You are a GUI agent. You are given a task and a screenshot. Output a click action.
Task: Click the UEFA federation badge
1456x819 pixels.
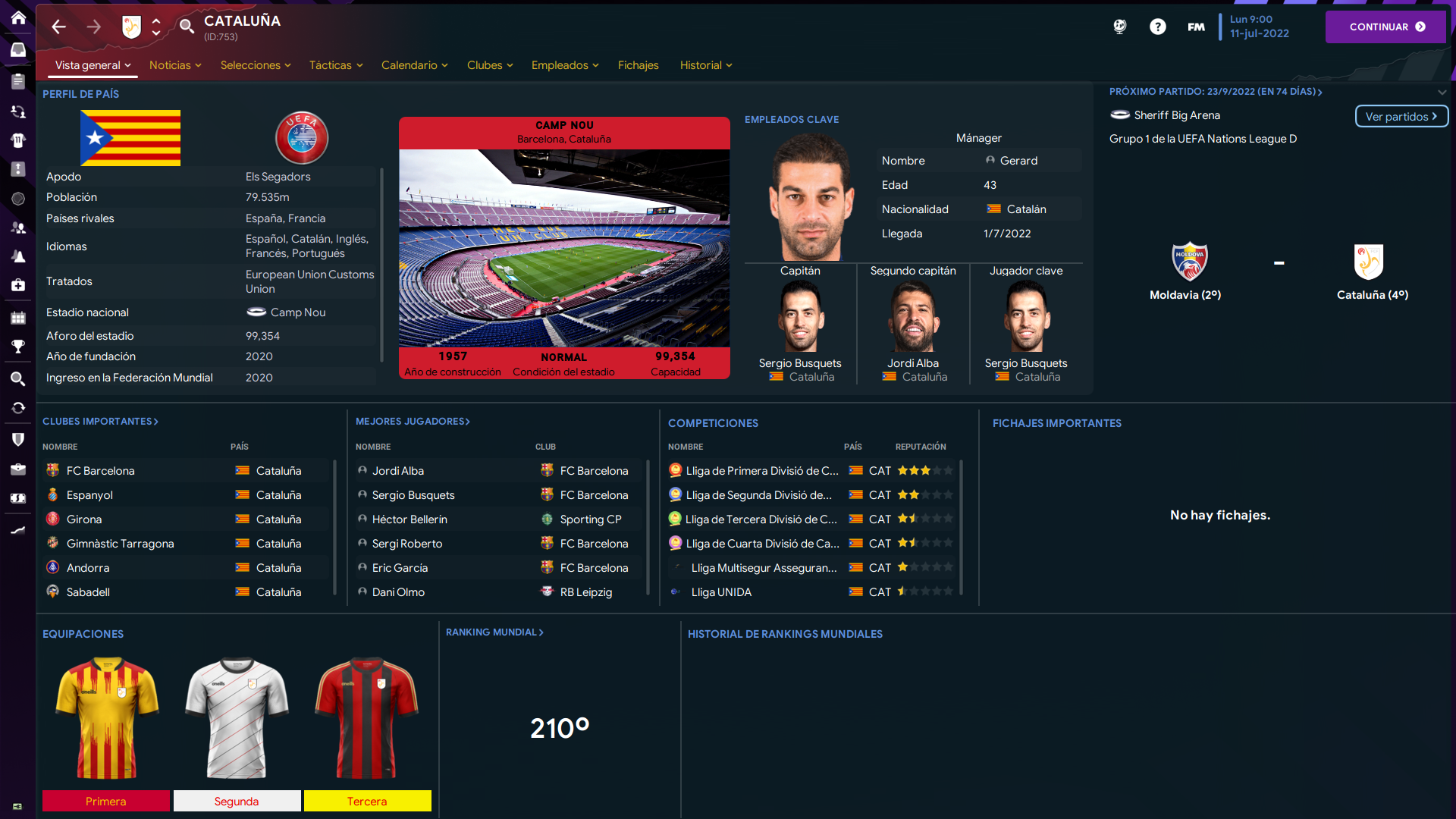click(x=301, y=138)
